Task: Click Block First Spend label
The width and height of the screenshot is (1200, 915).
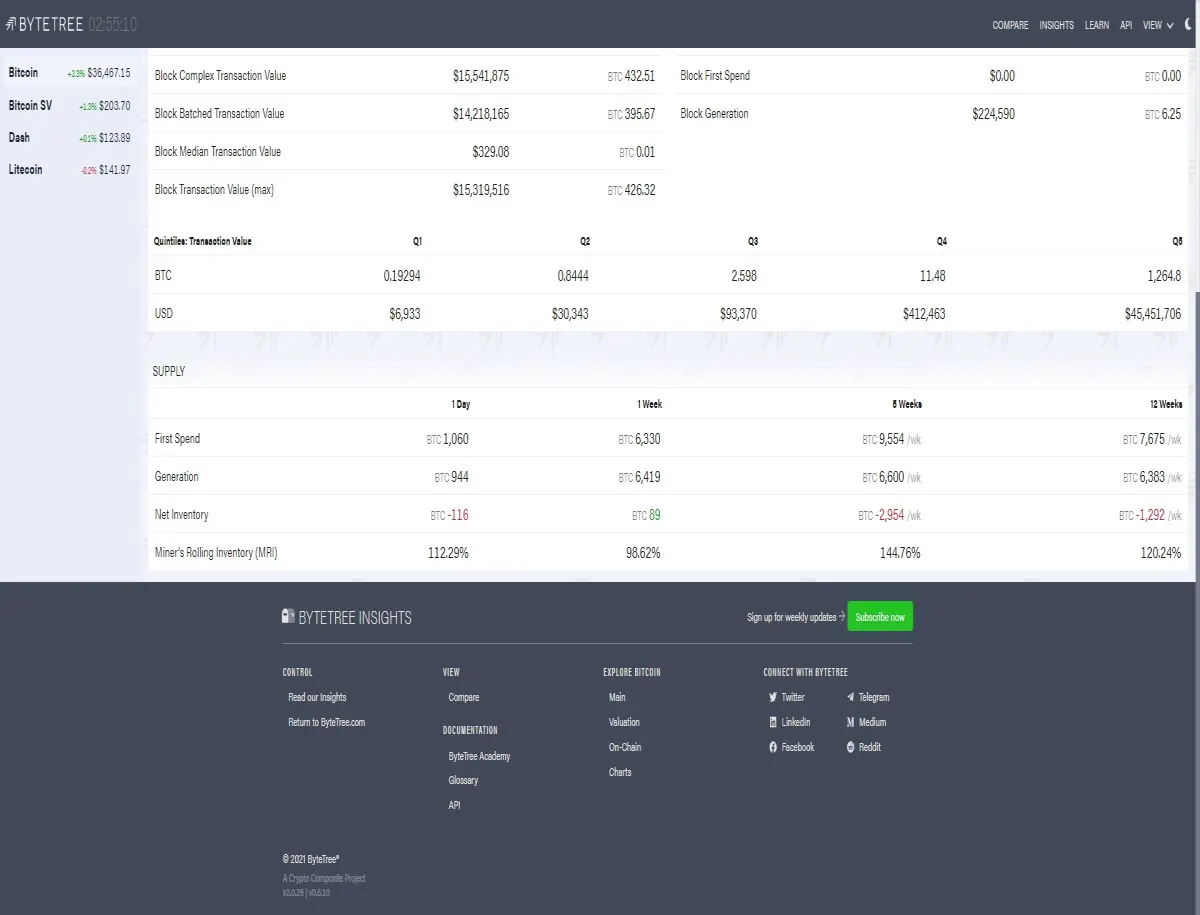Action: click(x=715, y=76)
